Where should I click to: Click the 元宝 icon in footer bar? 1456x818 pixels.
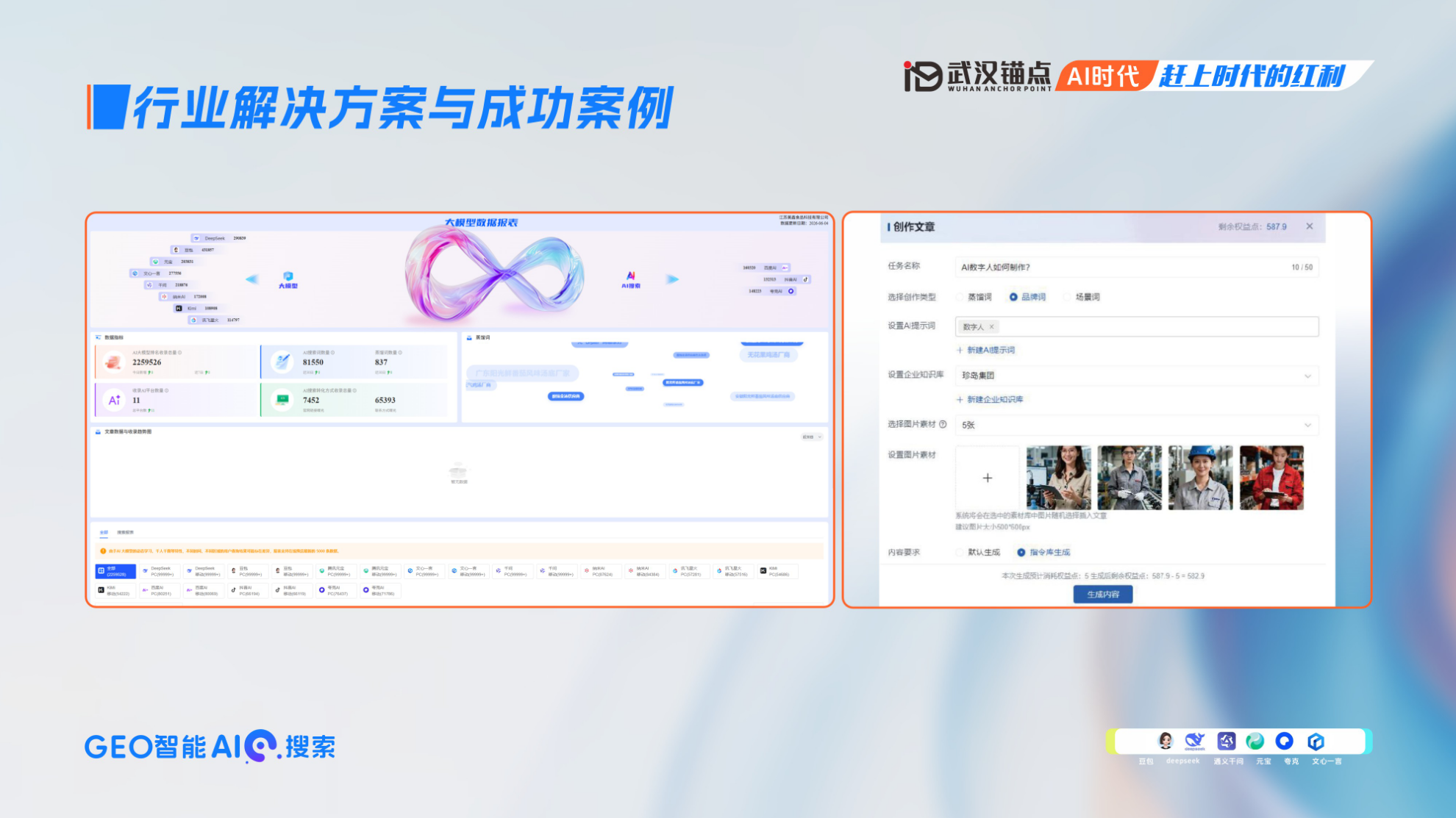pos(1255,741)
